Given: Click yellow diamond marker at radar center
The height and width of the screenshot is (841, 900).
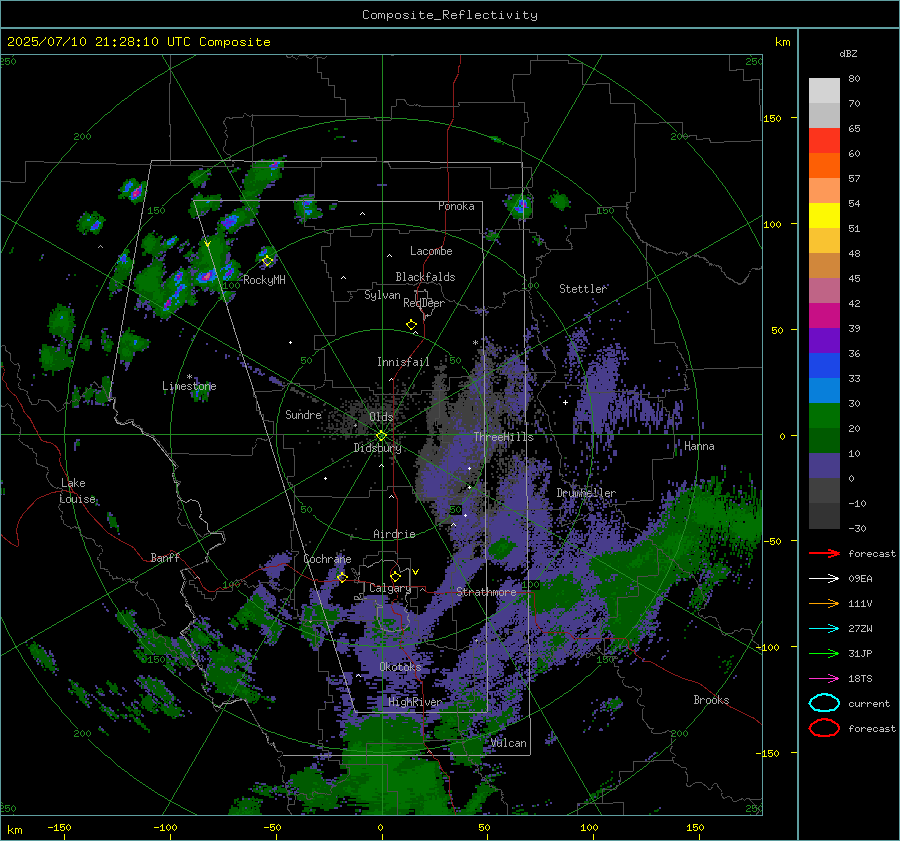Looking at the screenshot, I should pos(382,436).
